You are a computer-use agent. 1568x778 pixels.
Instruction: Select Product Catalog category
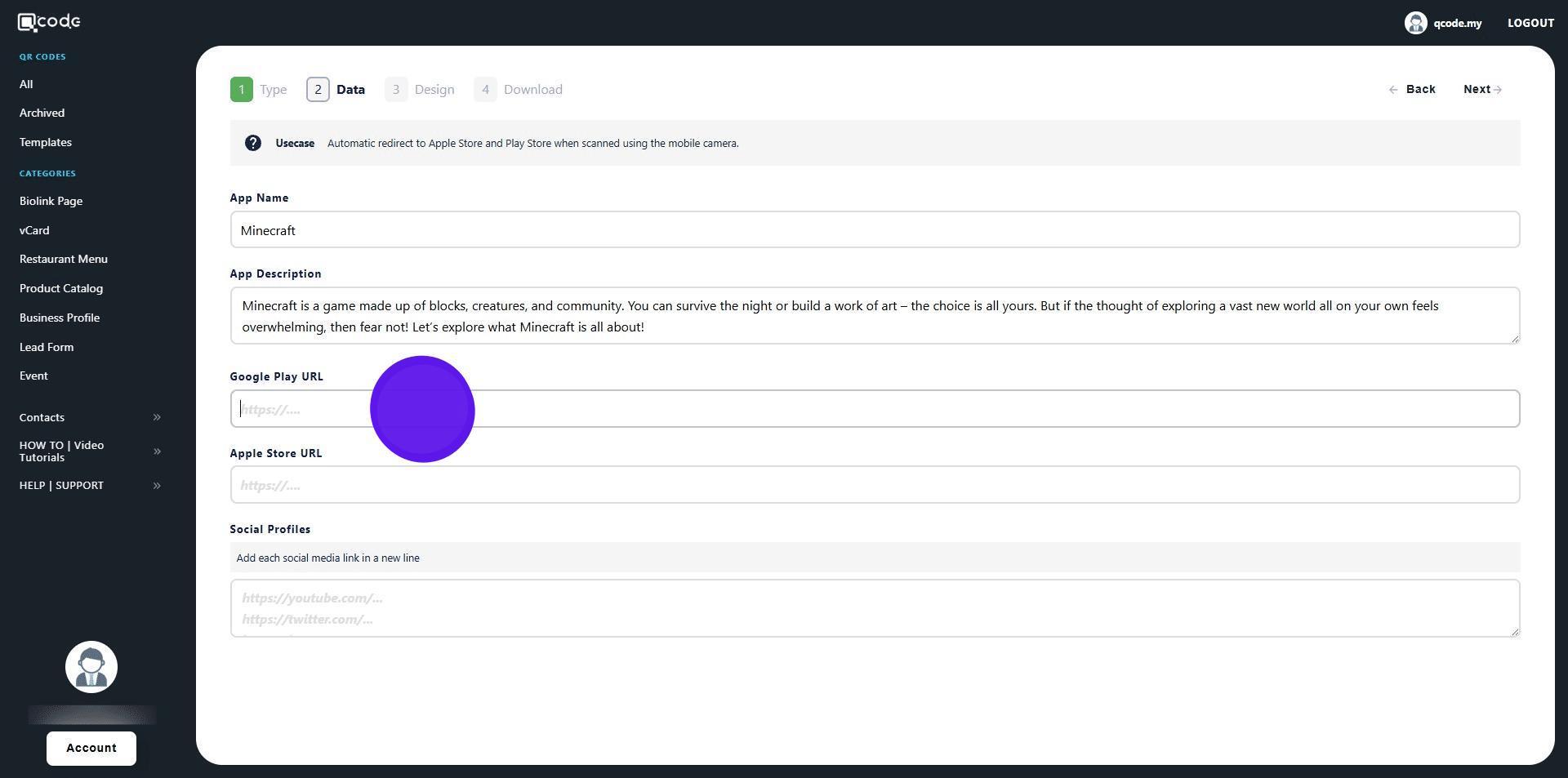pyautogui.click(x=61, y=288)
